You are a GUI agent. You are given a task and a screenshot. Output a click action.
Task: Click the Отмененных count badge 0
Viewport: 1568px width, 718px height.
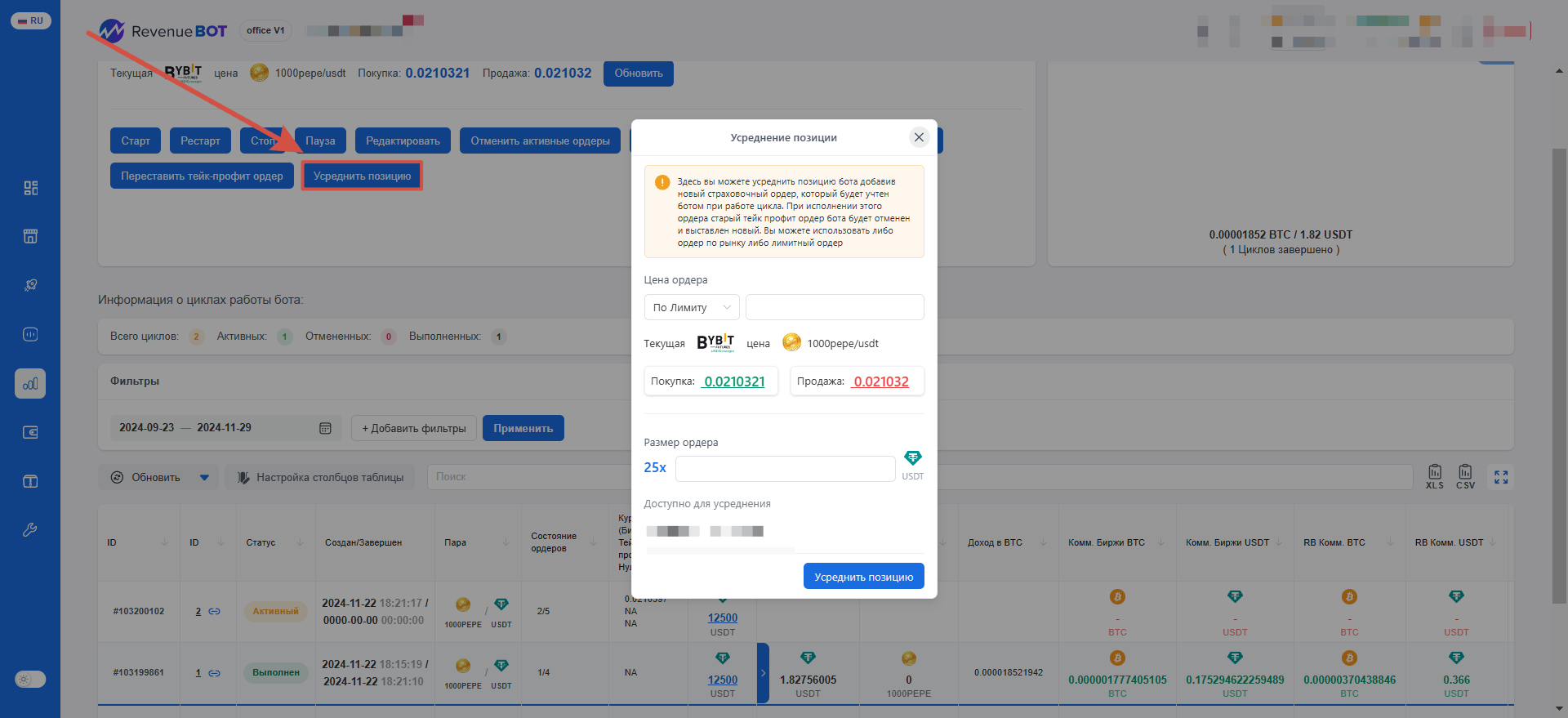tap(389, 337)
